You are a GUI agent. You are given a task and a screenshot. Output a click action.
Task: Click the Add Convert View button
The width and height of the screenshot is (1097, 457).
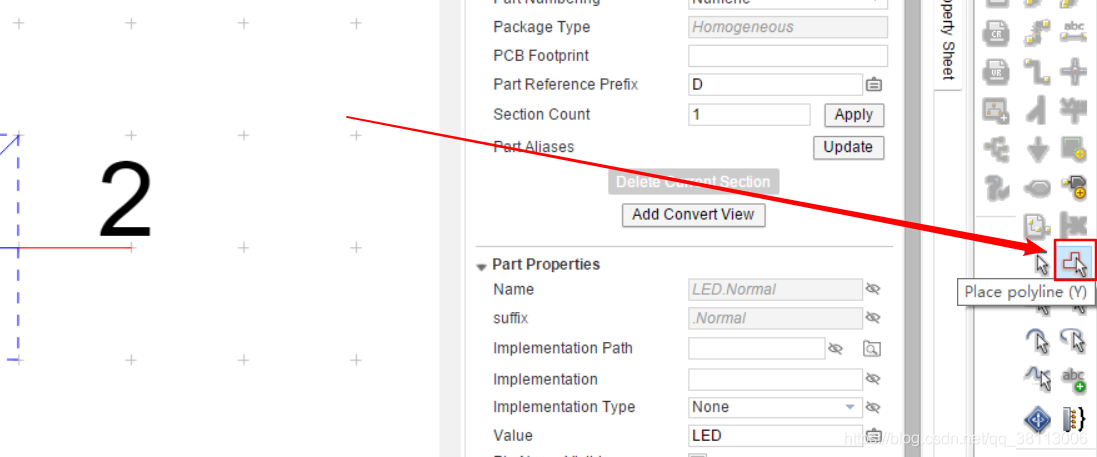click(693, 214)
